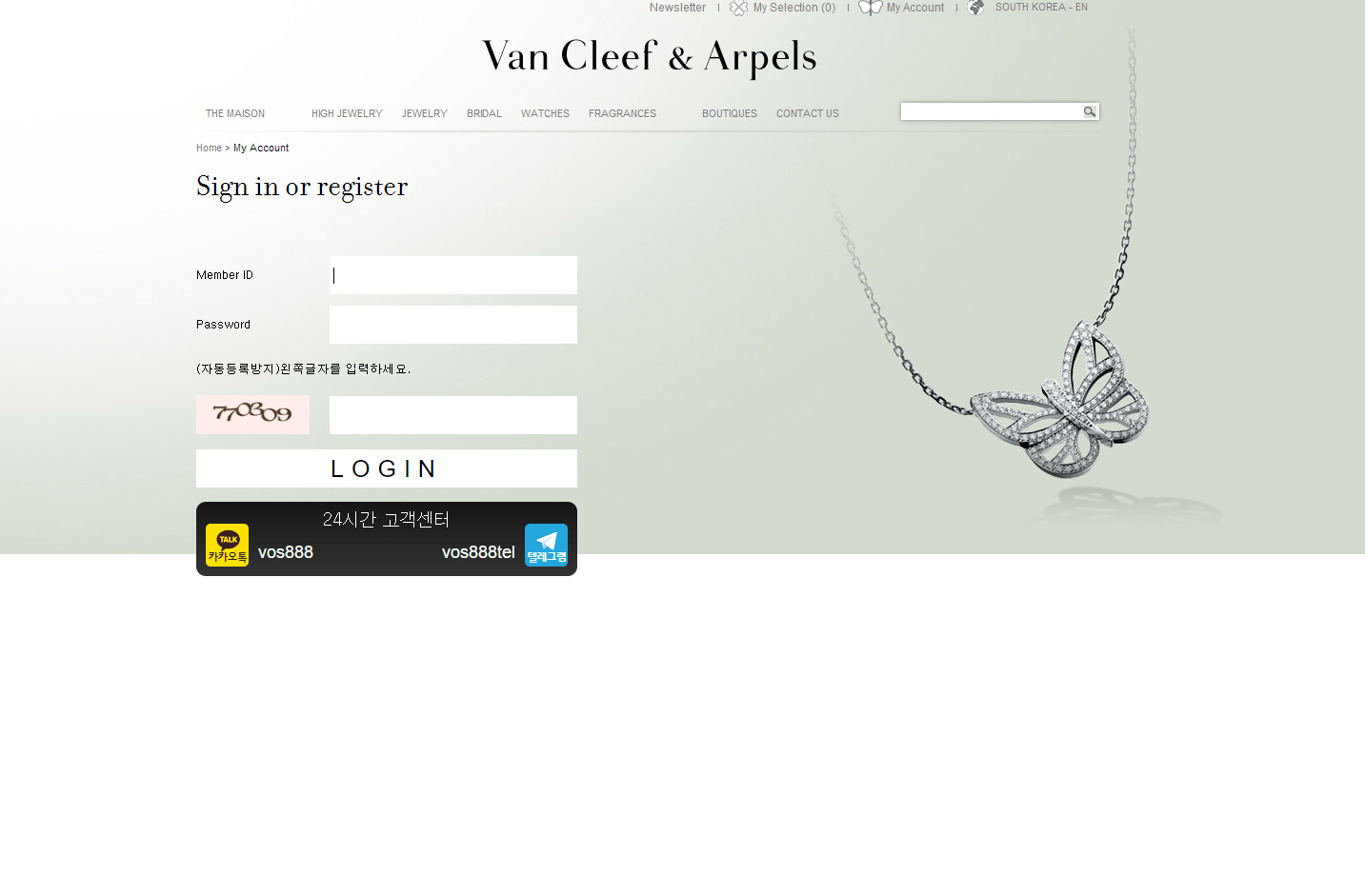Screen dimensions: 1365x896
Task: Open THE MAISON menu
Action: tap(235, 113)
